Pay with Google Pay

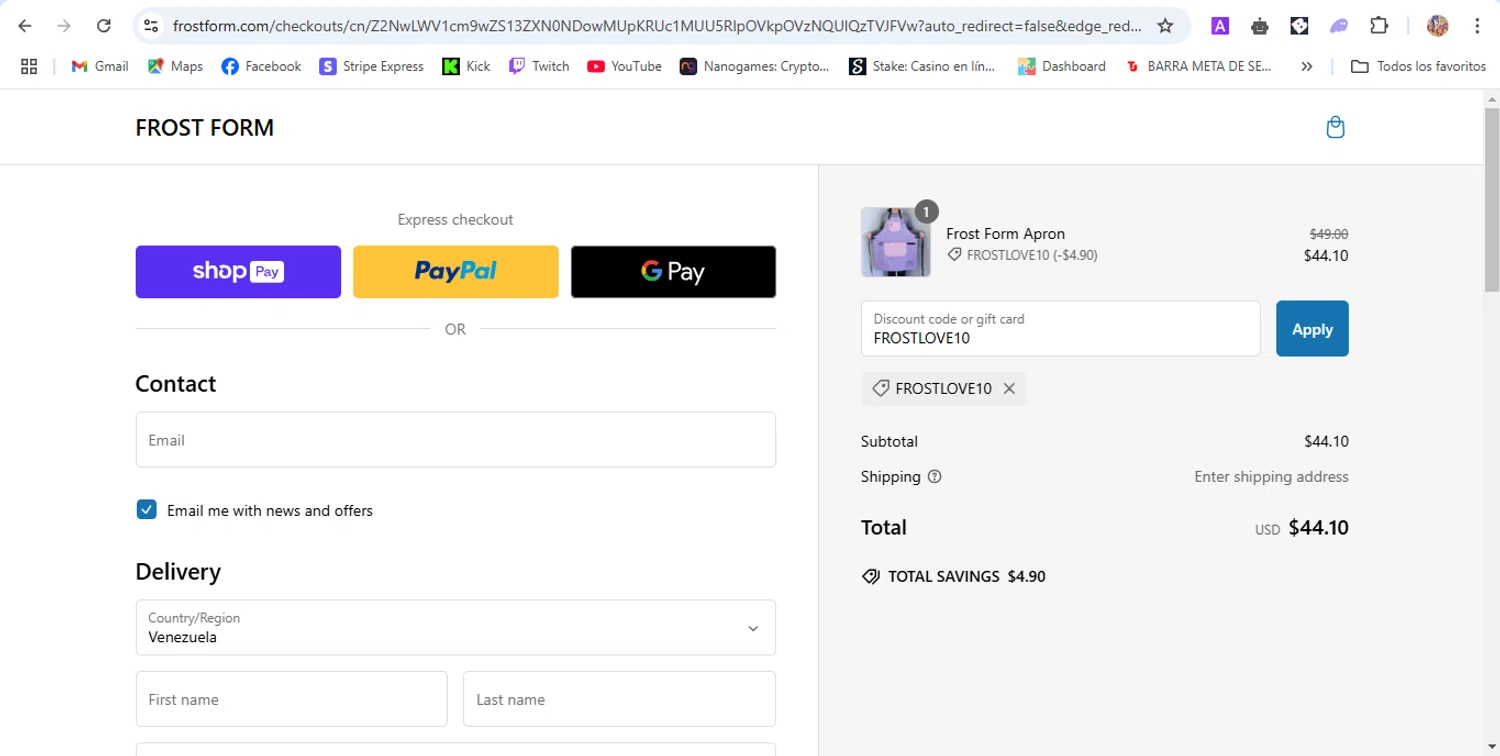coord(673,272)
